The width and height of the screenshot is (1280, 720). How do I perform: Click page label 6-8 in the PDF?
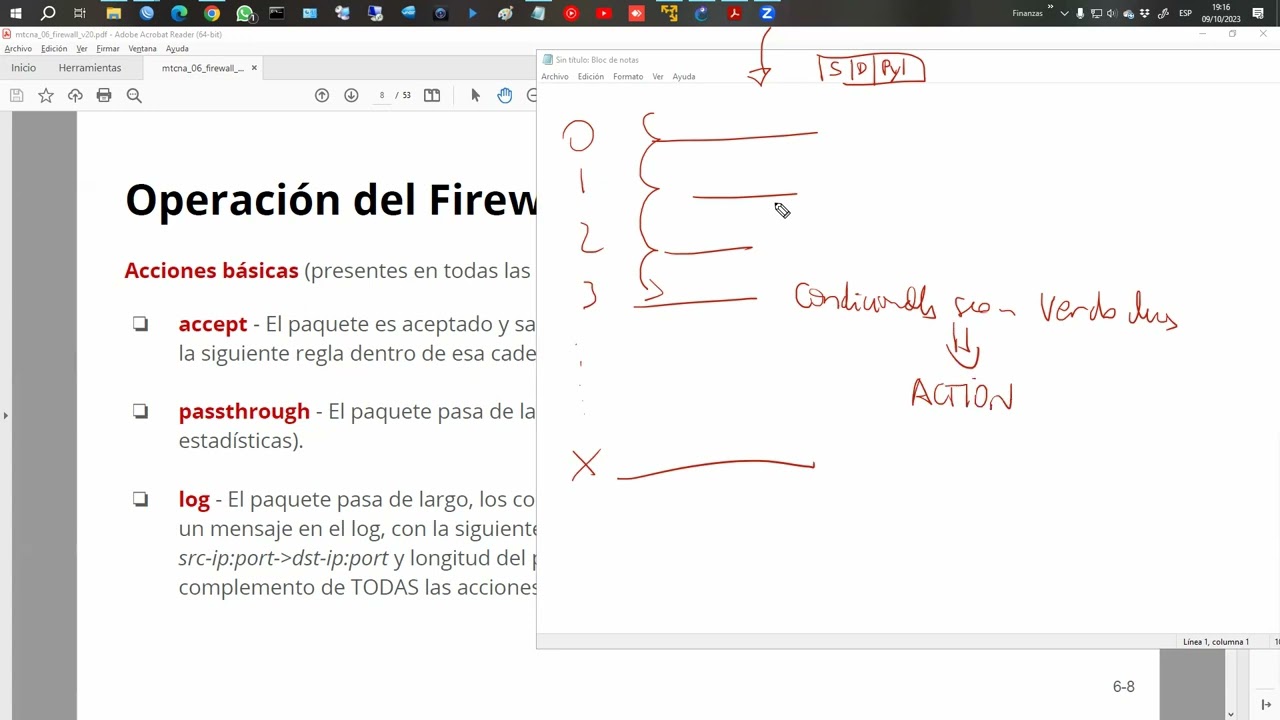point(1124,687)
